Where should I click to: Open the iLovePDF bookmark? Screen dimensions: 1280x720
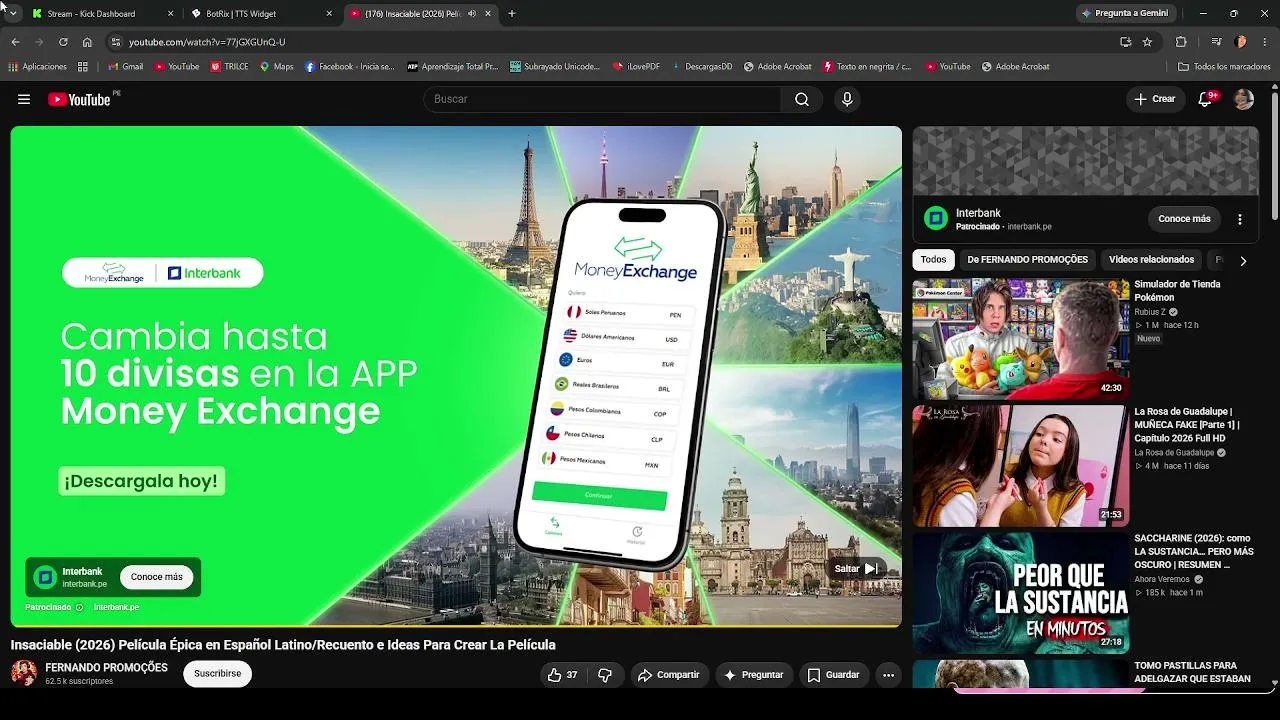click(636, 67)
